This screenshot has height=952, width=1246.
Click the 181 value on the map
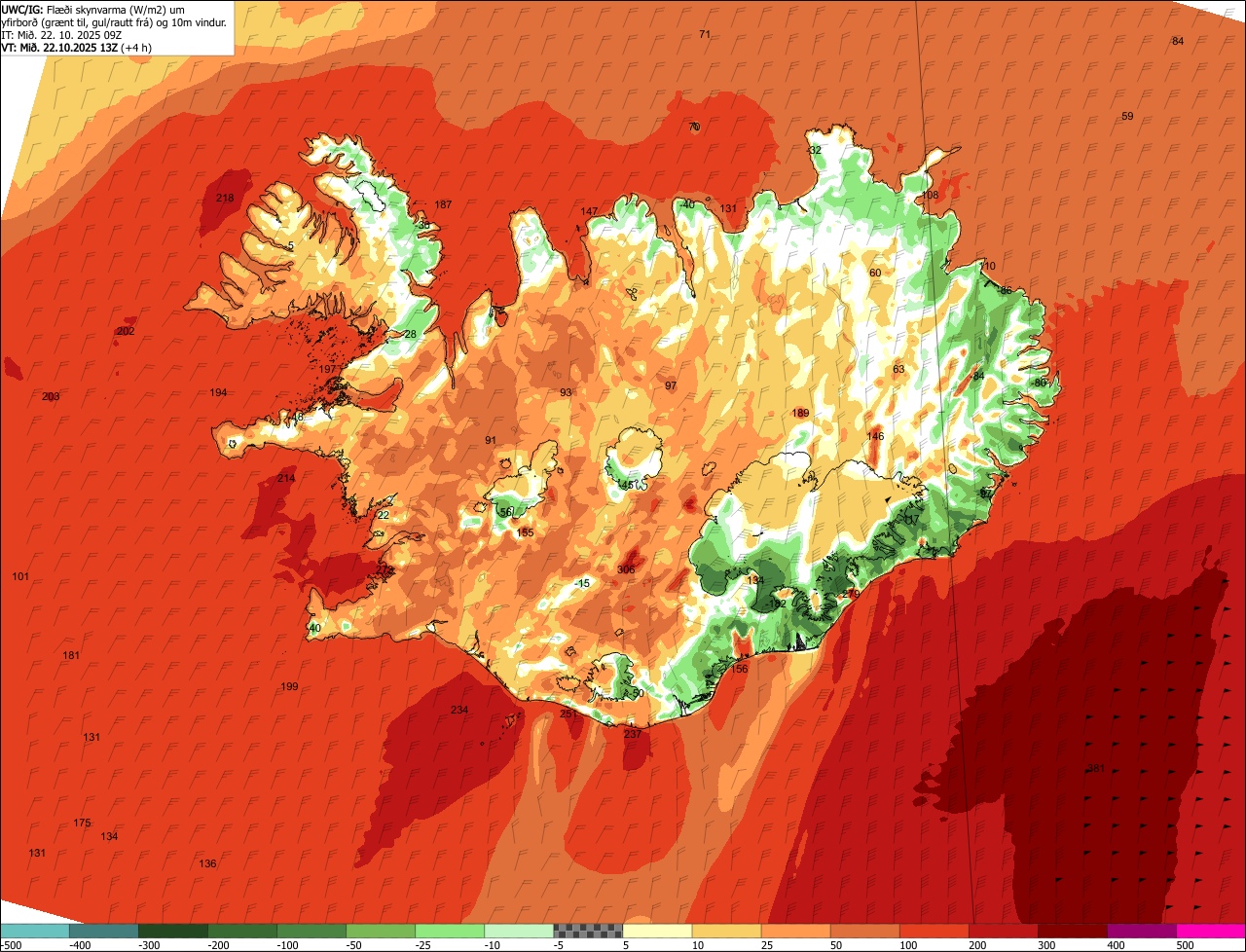[71, 655]
